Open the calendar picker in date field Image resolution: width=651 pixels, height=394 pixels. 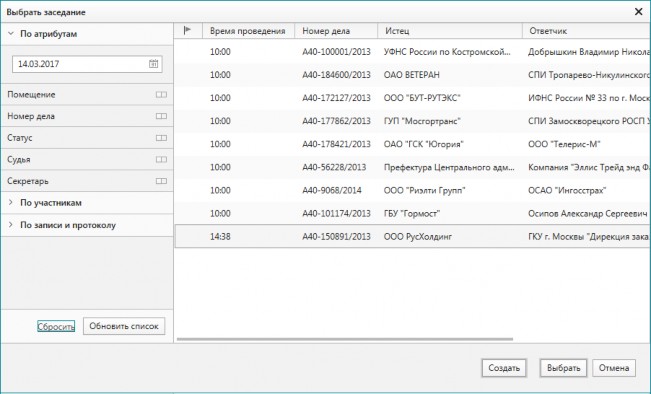coord(154,64)
